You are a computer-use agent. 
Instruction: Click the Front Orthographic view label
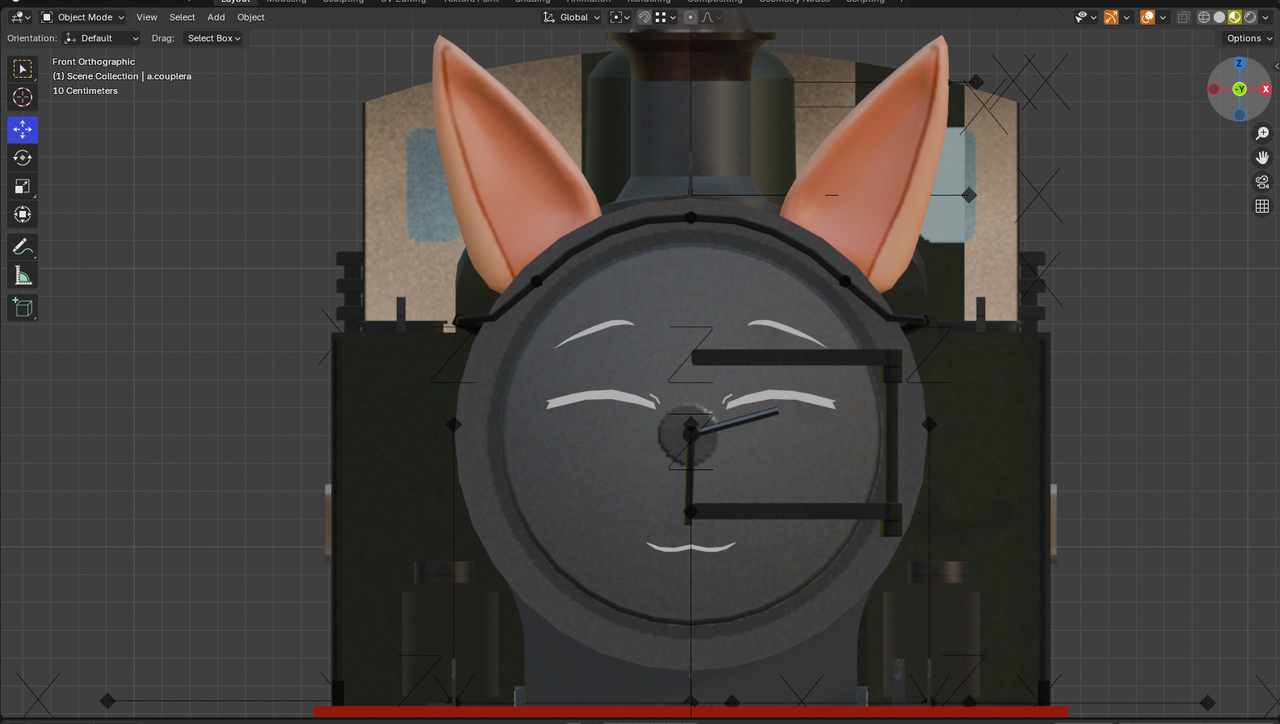(93, 62)
